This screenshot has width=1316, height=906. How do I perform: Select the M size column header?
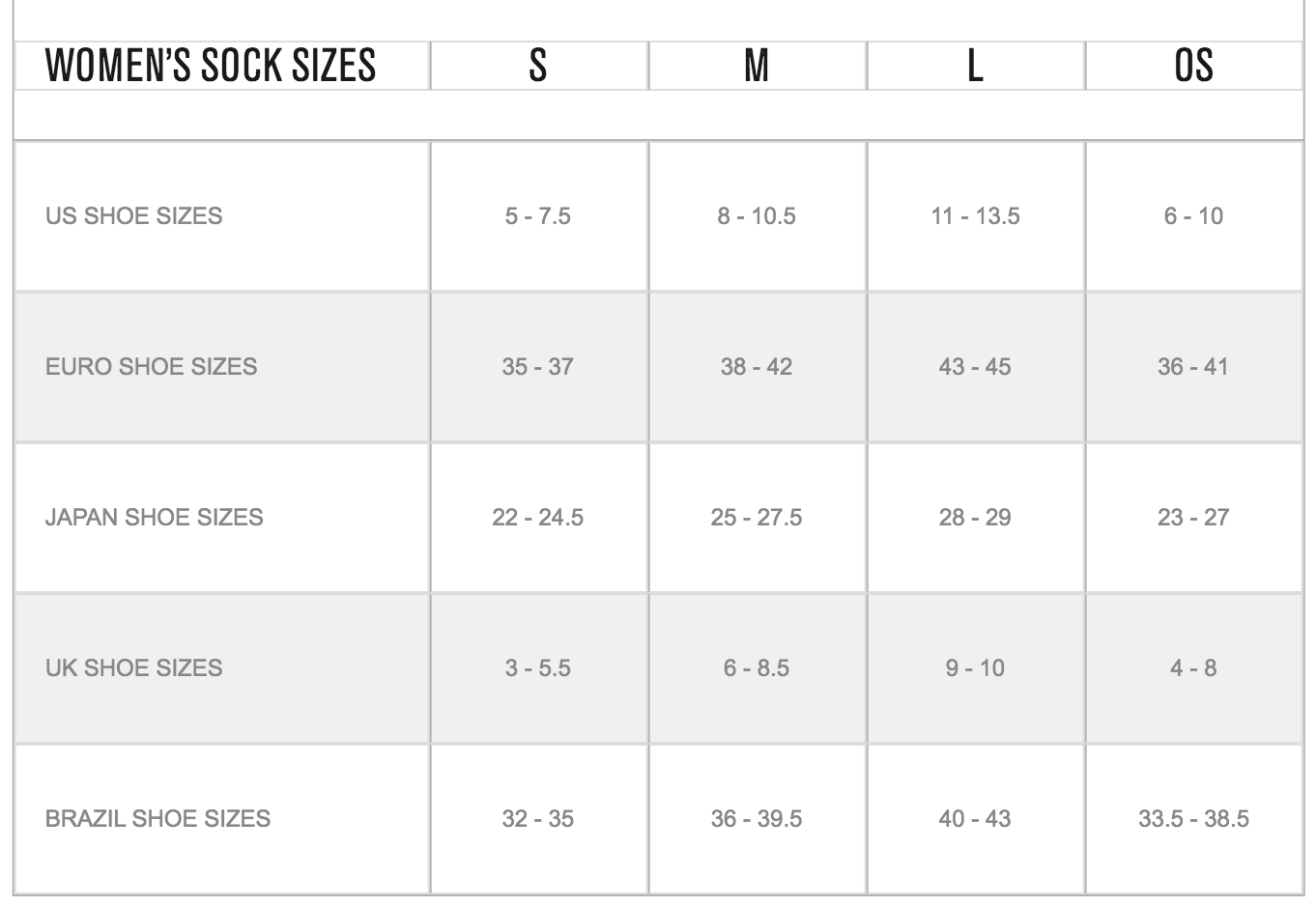(757, 66)
